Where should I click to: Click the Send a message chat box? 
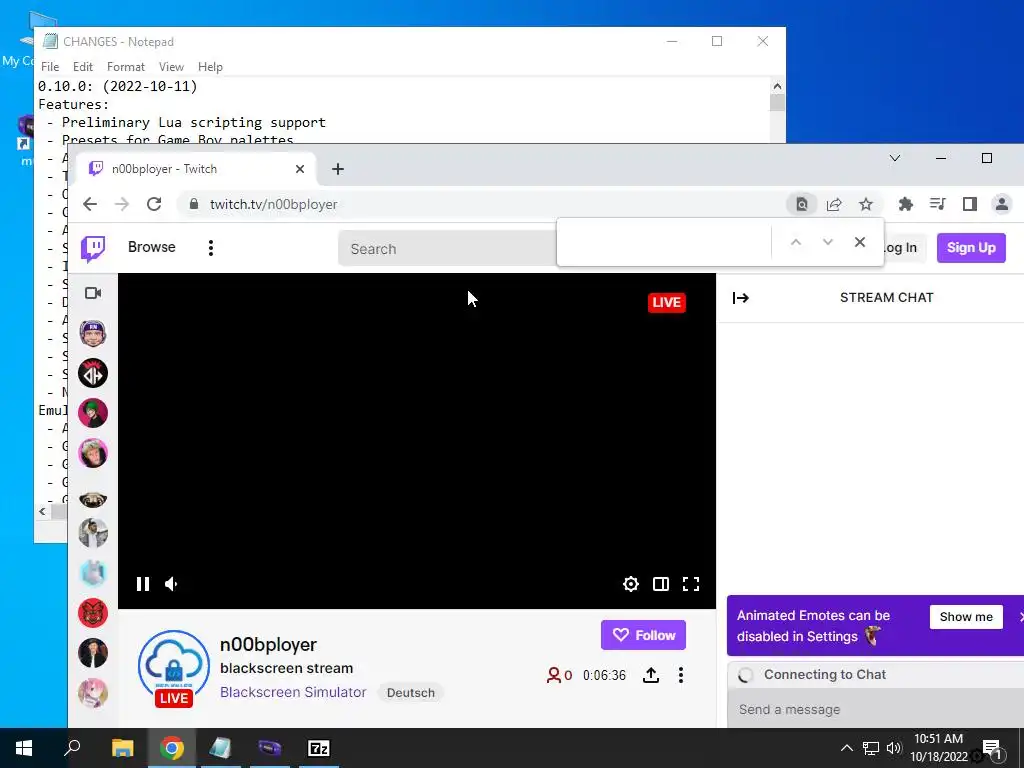(x=875, y=709)
